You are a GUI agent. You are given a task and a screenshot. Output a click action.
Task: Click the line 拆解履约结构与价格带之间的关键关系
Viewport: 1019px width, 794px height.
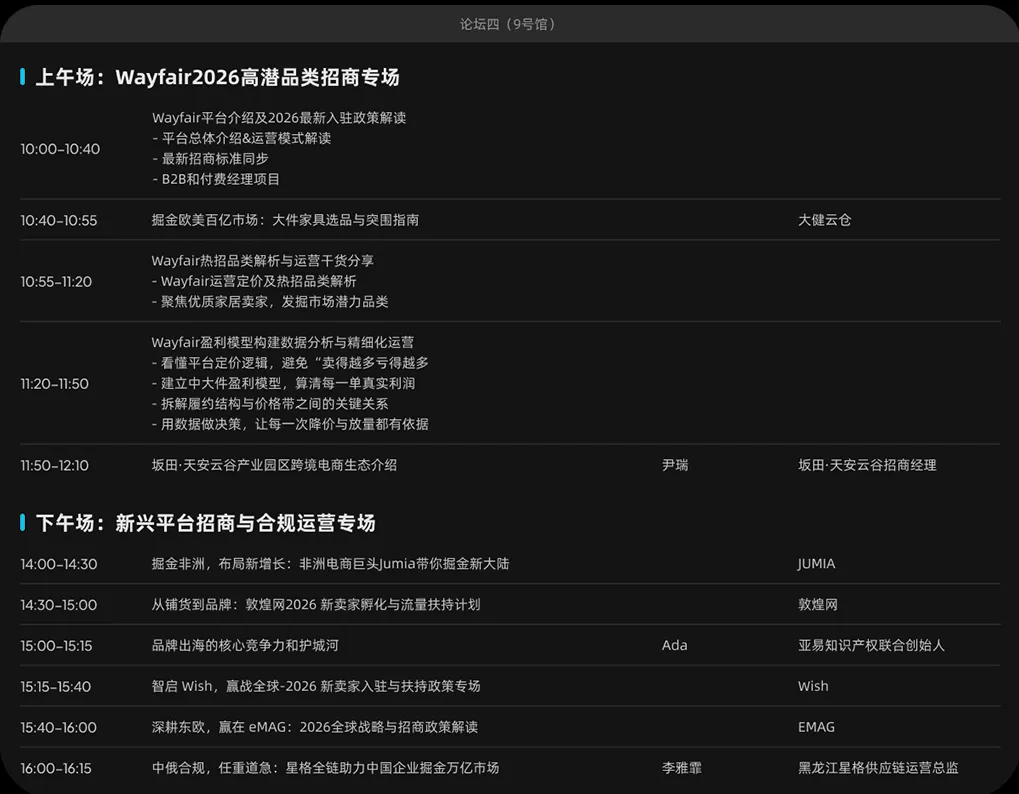point(270,403)
